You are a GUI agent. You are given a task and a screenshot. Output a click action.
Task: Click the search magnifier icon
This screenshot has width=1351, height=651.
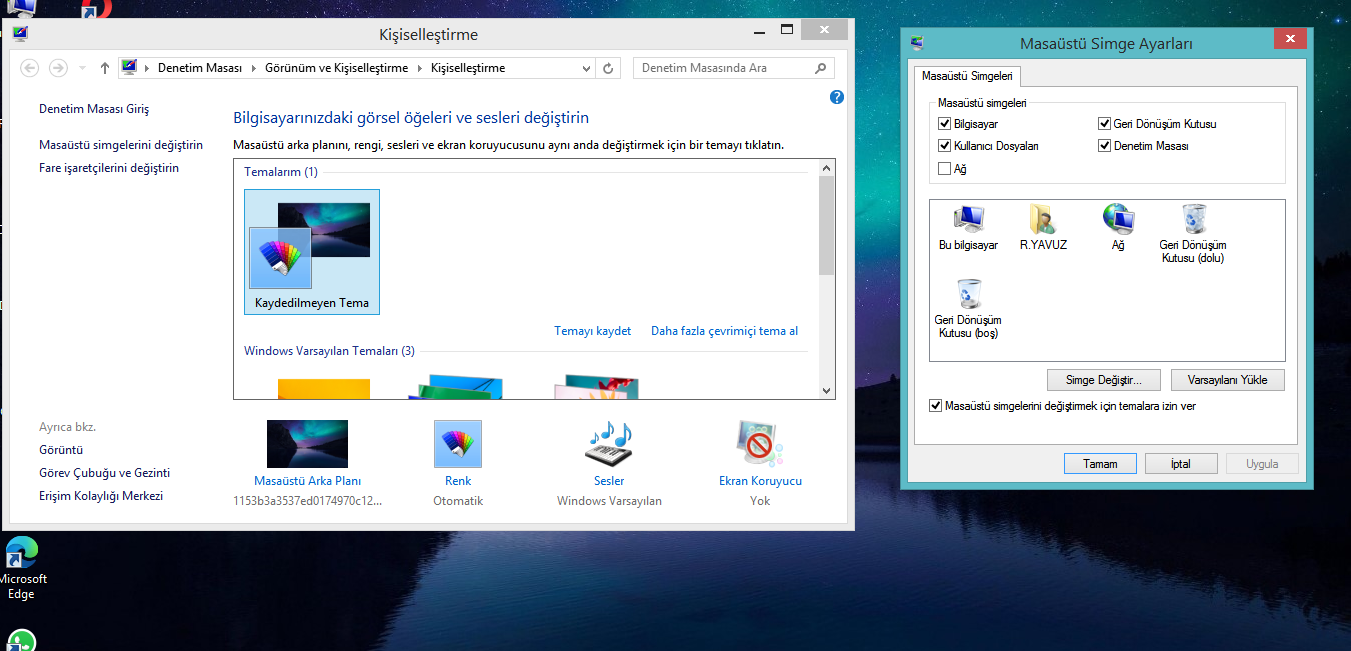pyautogui.click(x=820, y=68)
